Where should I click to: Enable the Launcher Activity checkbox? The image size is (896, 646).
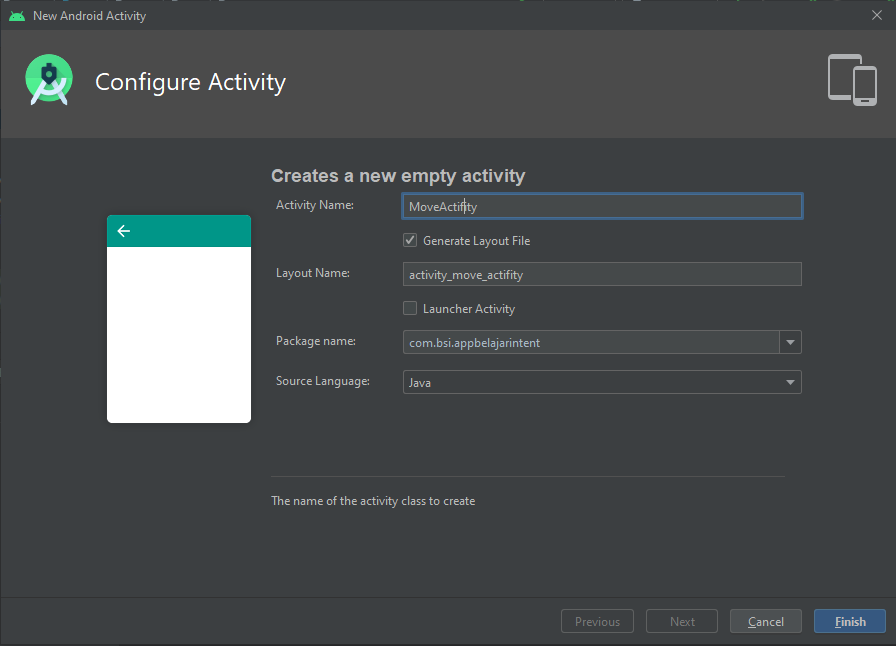click(x=410, y=309)
